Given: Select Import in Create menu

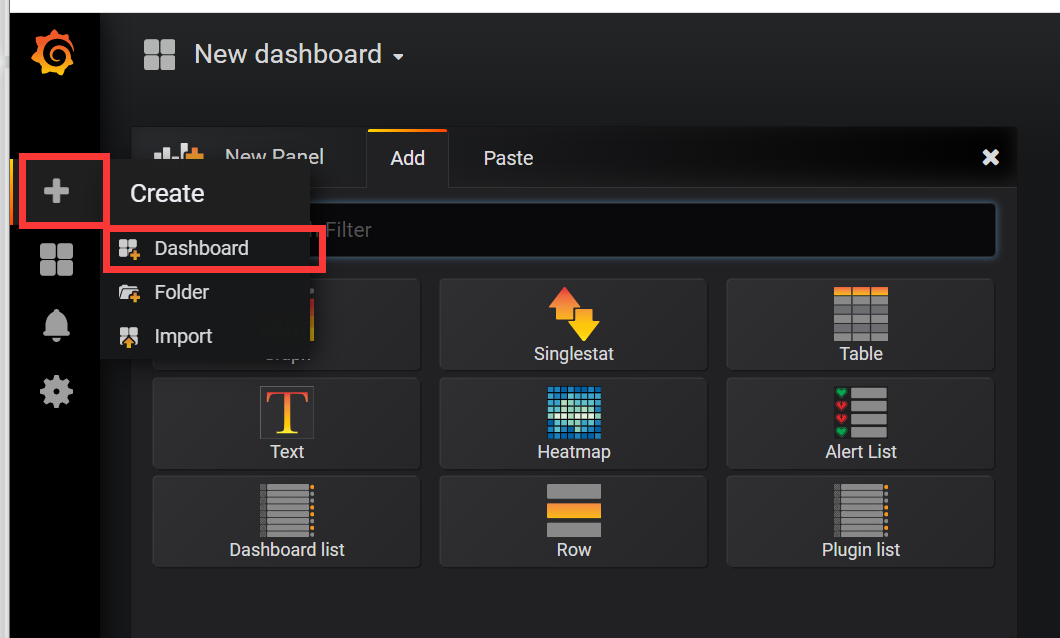Looking at the screenshot, I should coord(208,336).
